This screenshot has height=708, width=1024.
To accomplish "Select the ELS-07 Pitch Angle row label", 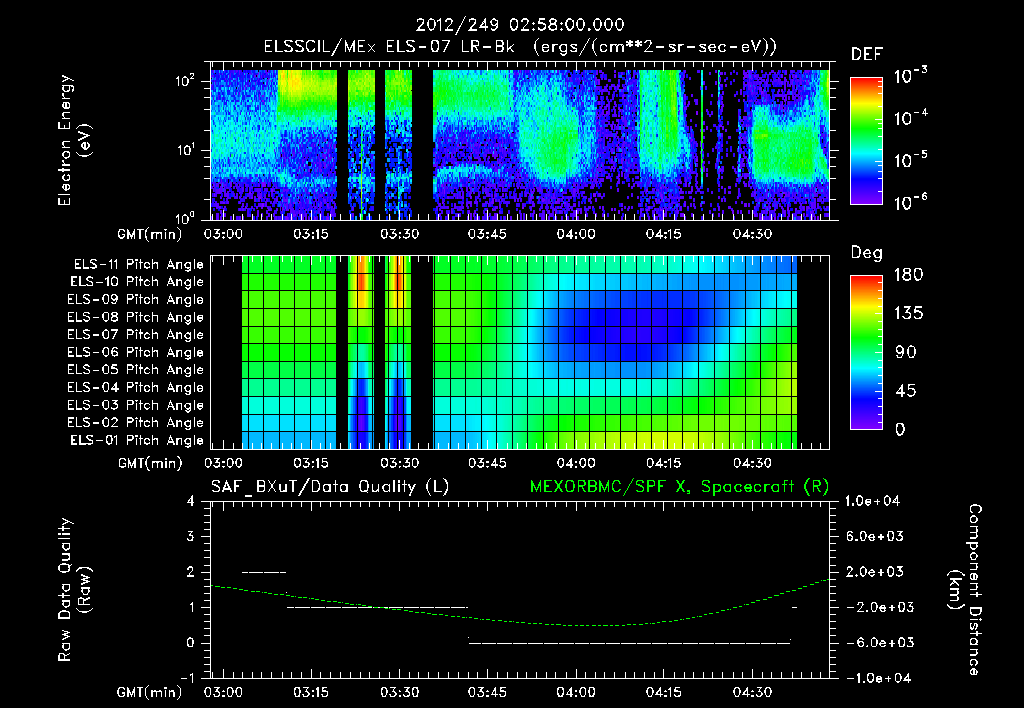I will coord(135,334).
